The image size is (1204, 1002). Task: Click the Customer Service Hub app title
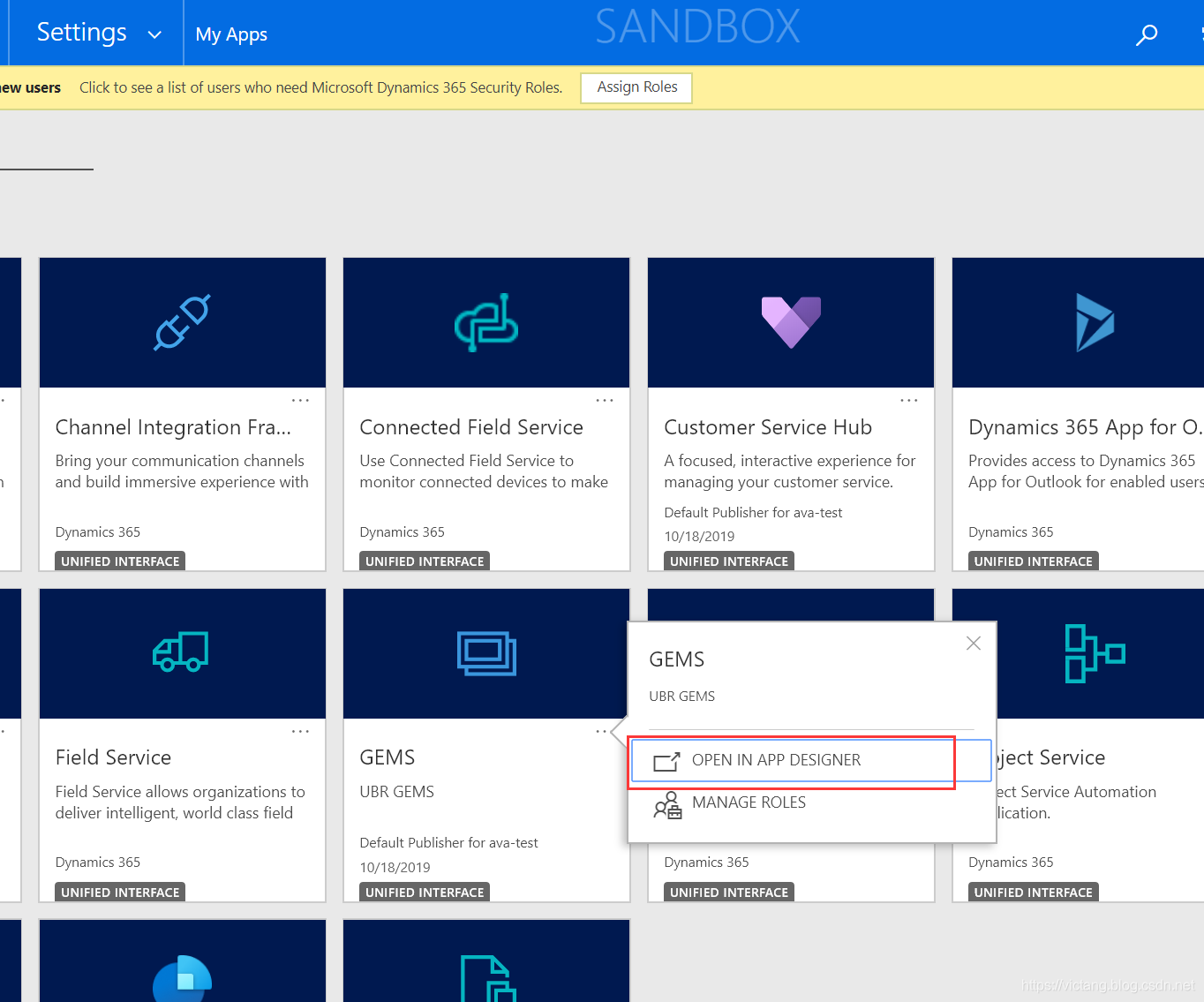point(768,427)
